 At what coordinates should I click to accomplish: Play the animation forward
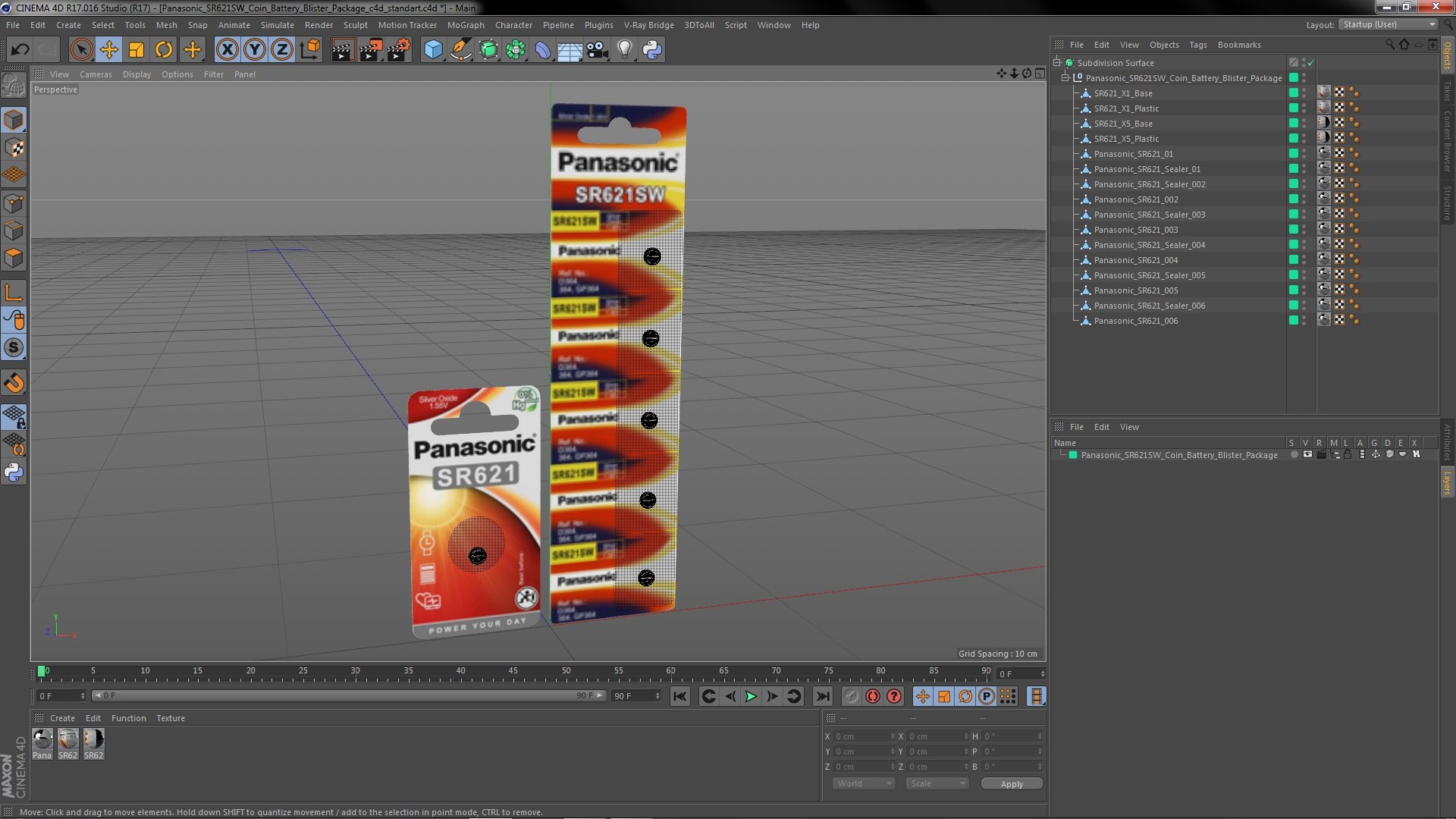[751, 696]
